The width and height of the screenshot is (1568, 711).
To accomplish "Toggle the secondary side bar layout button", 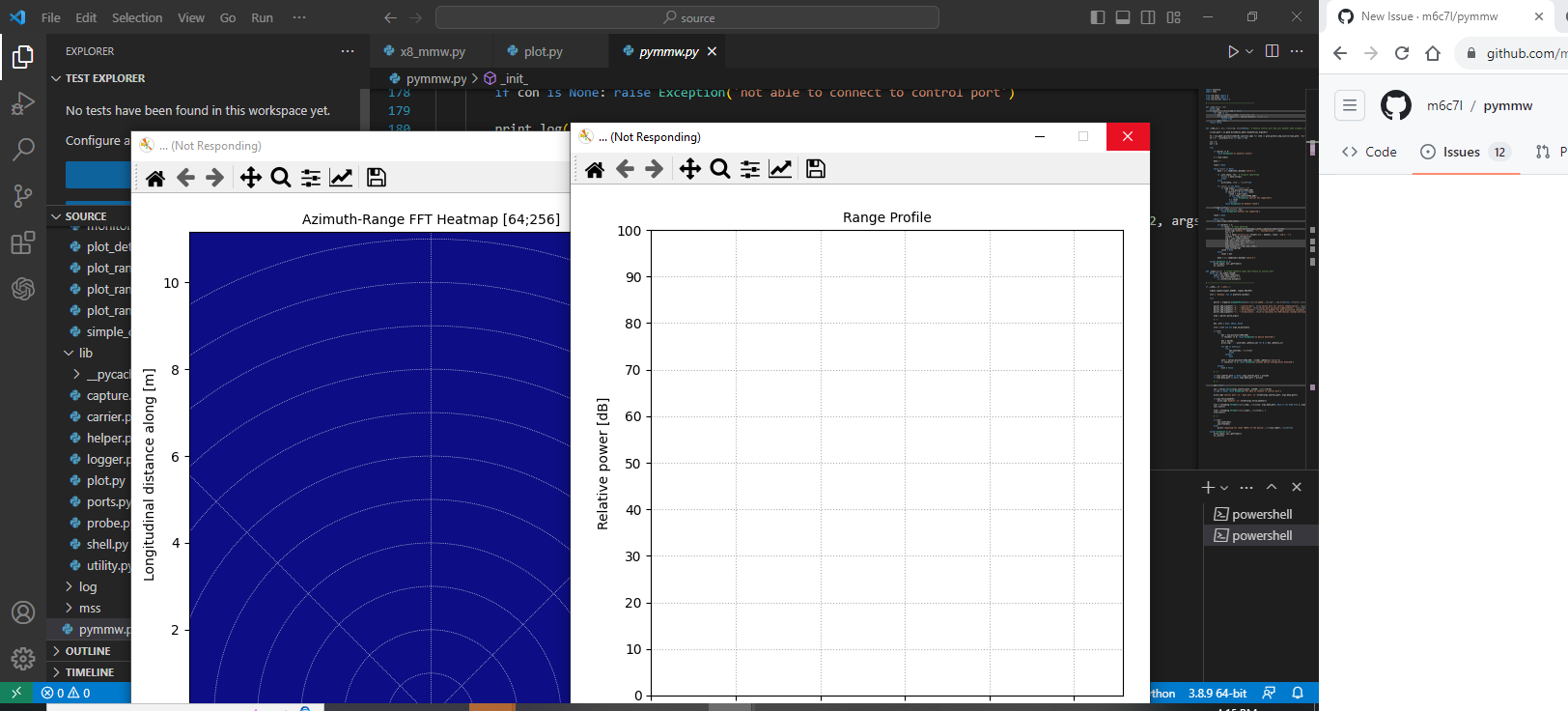I will click(x=1148, y=17).
